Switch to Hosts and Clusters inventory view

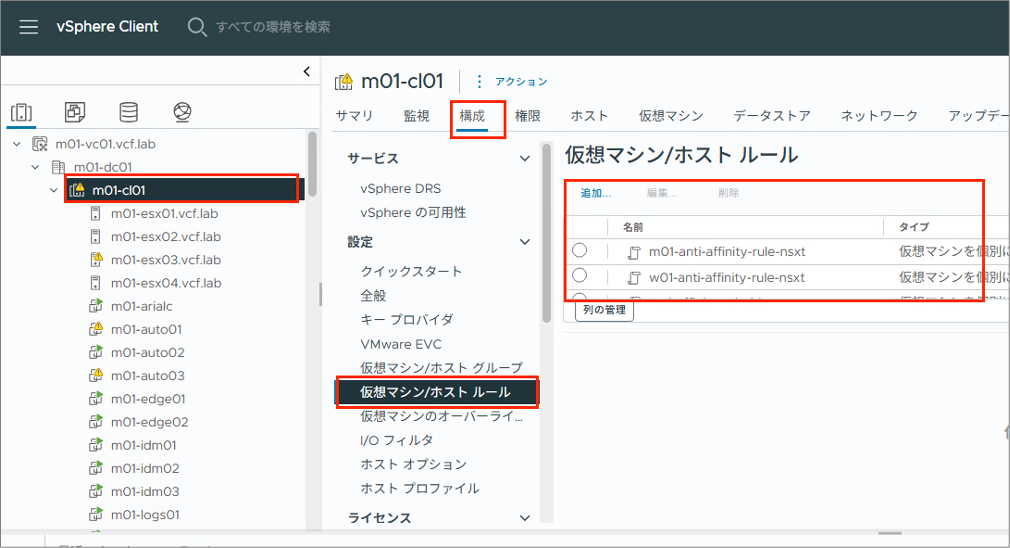point(21,113)
